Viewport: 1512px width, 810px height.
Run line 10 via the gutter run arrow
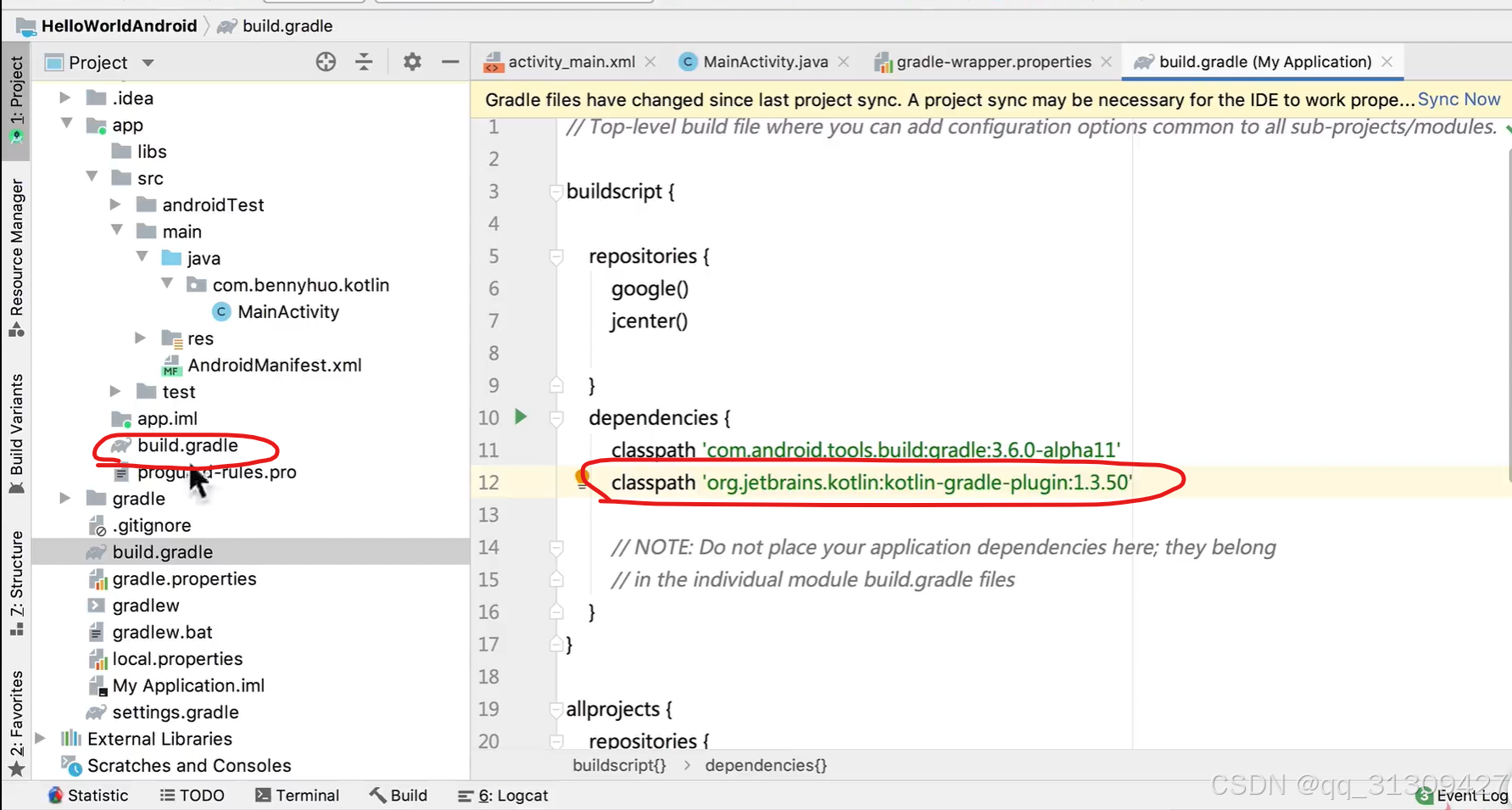pos(521,417)
